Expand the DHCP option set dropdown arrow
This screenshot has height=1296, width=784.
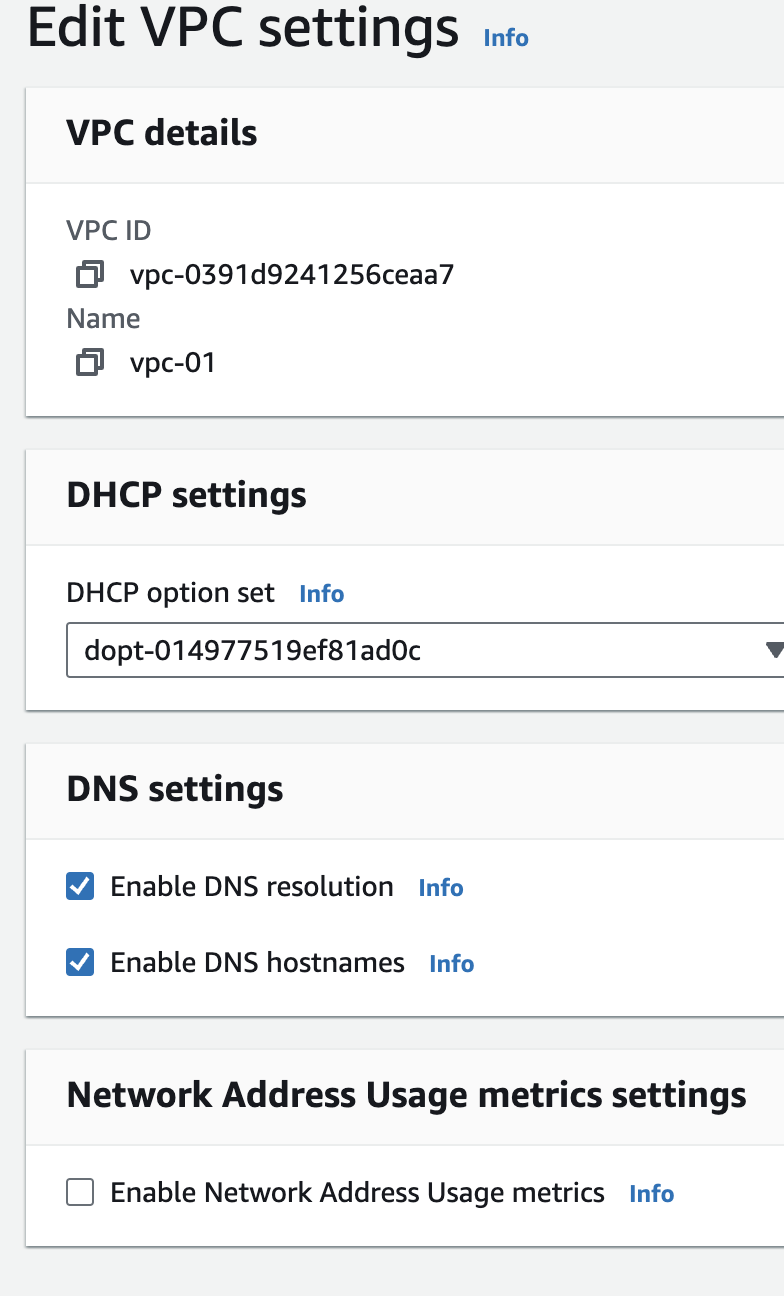click(773, 651)
